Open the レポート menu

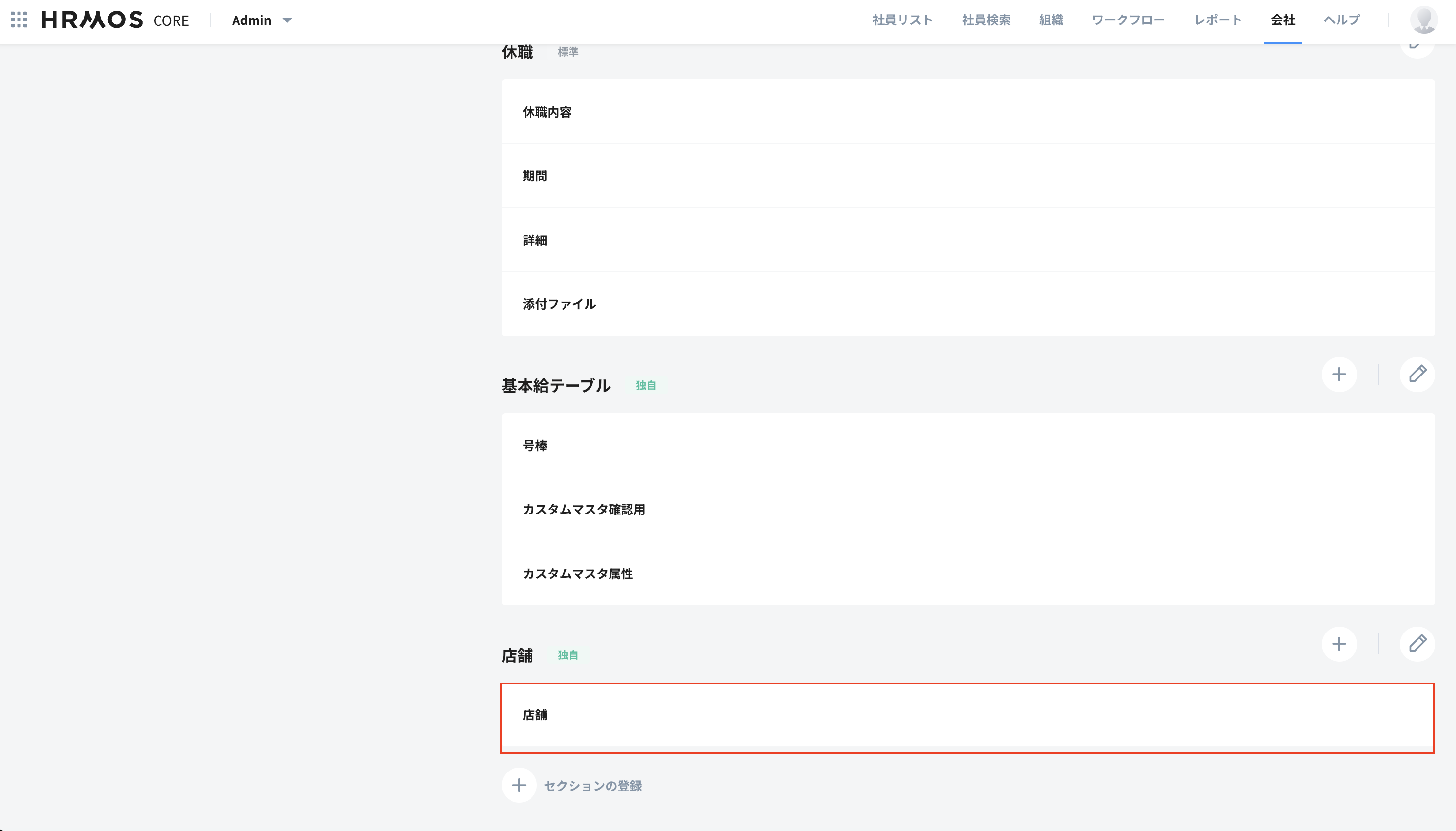[1218, 20]
